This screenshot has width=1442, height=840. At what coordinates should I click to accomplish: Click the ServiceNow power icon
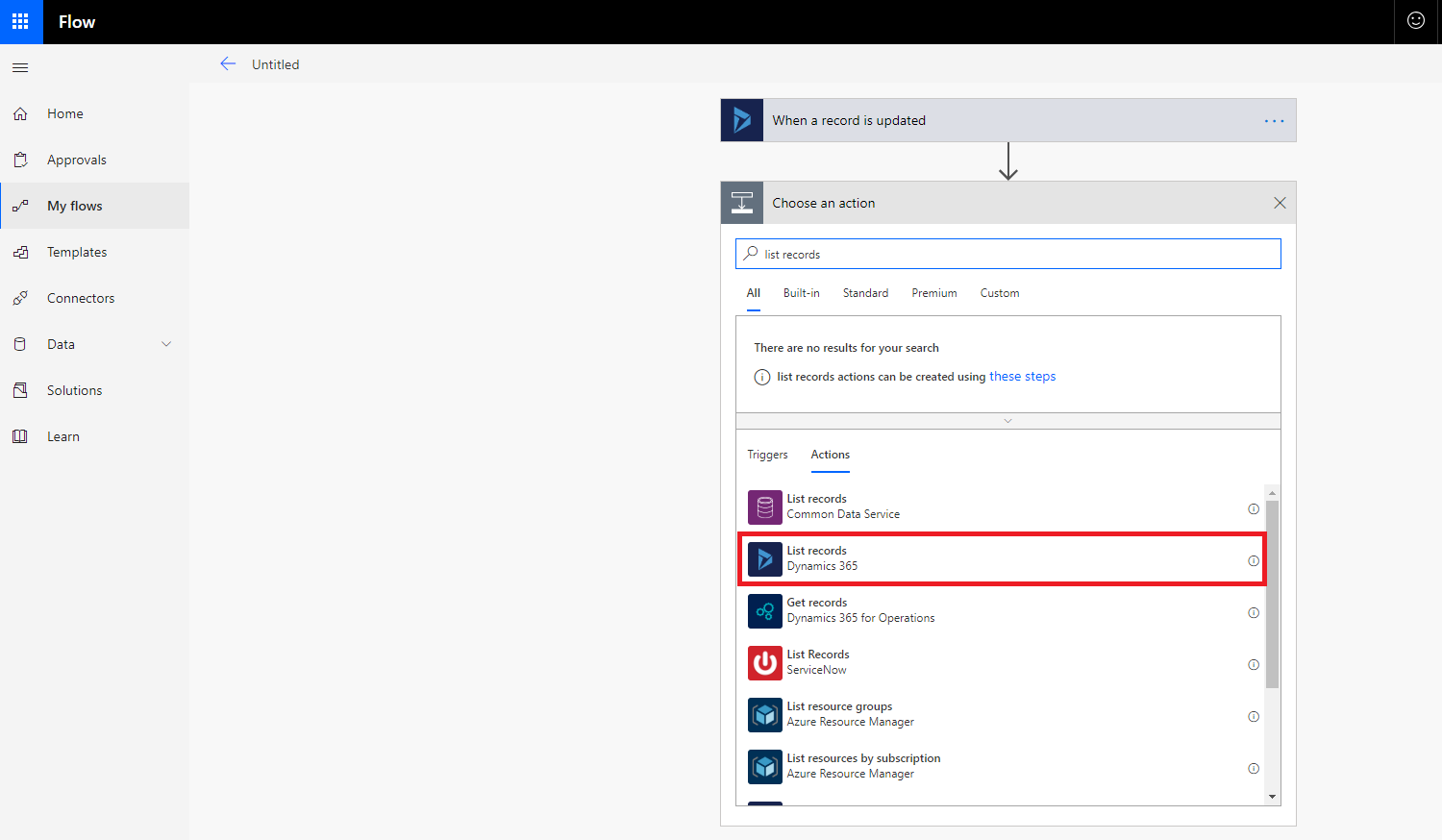point(765,663)
